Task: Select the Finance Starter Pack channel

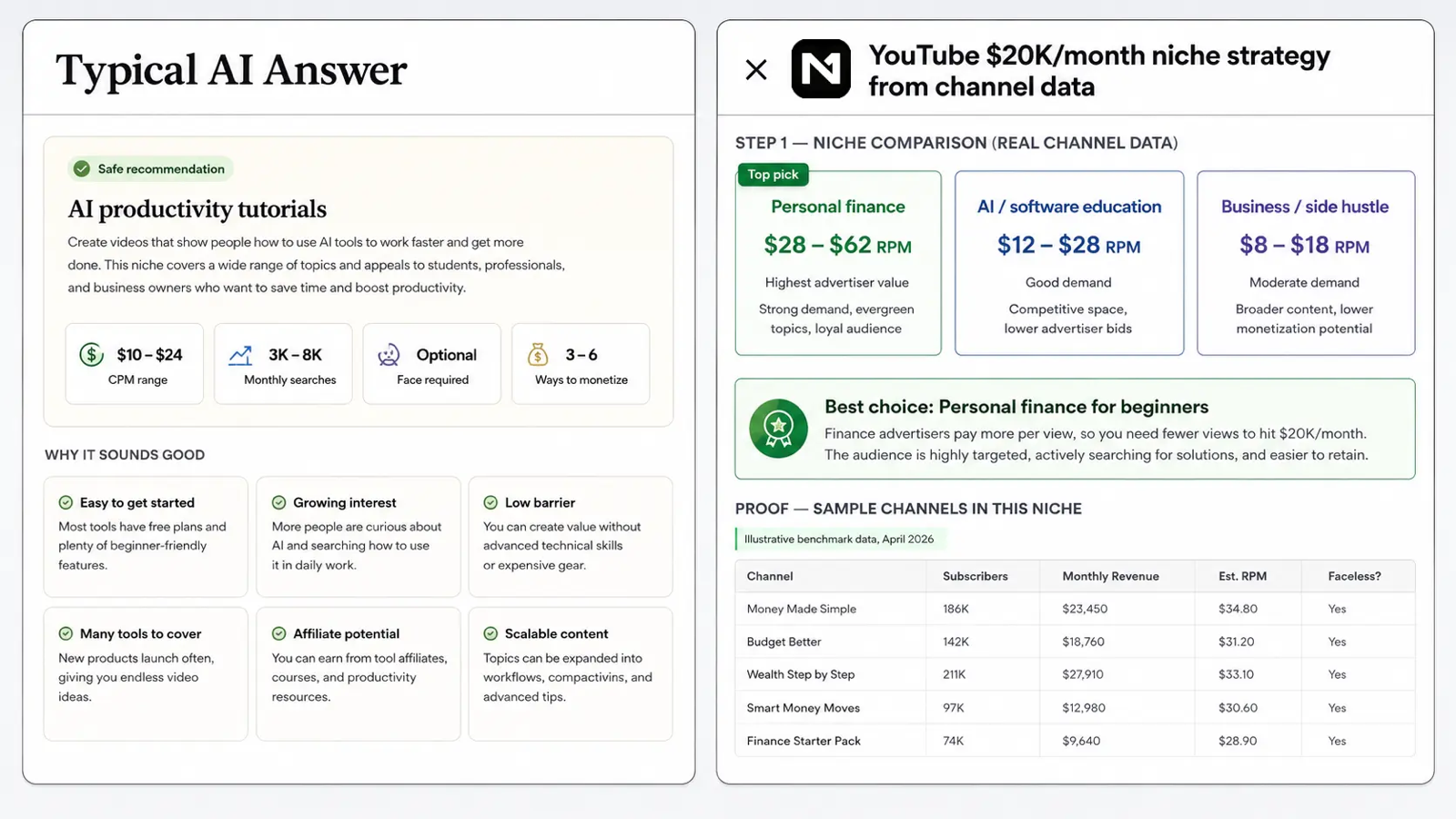Action: tap(804, 741)
